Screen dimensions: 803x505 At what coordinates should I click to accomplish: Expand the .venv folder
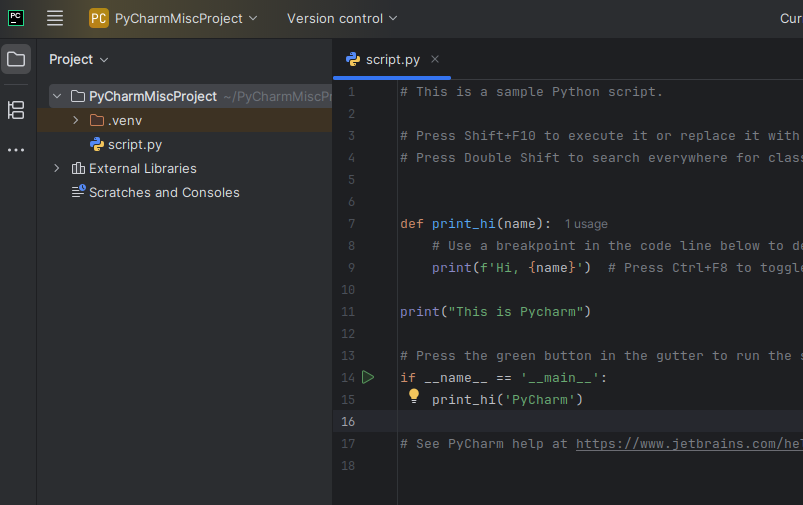click(76, 120)
